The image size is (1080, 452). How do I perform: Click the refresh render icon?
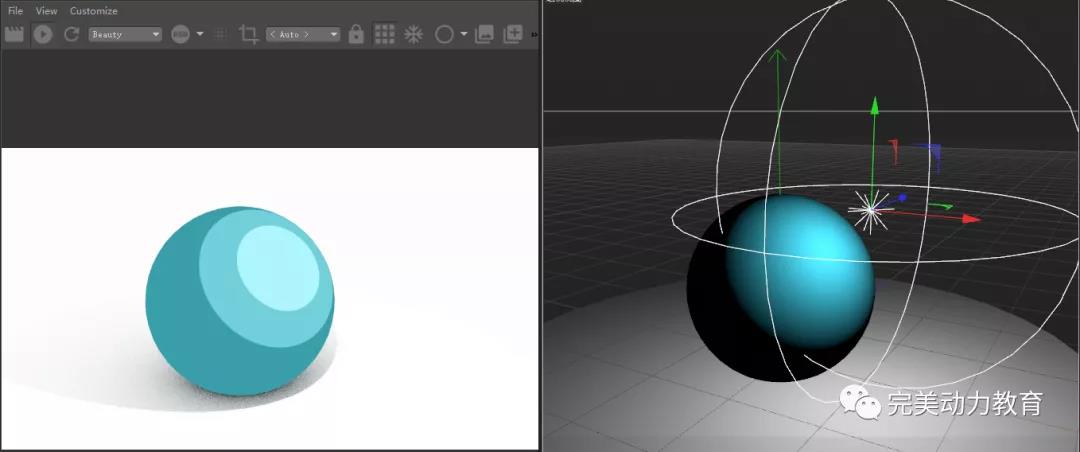[x=71, y=34]
